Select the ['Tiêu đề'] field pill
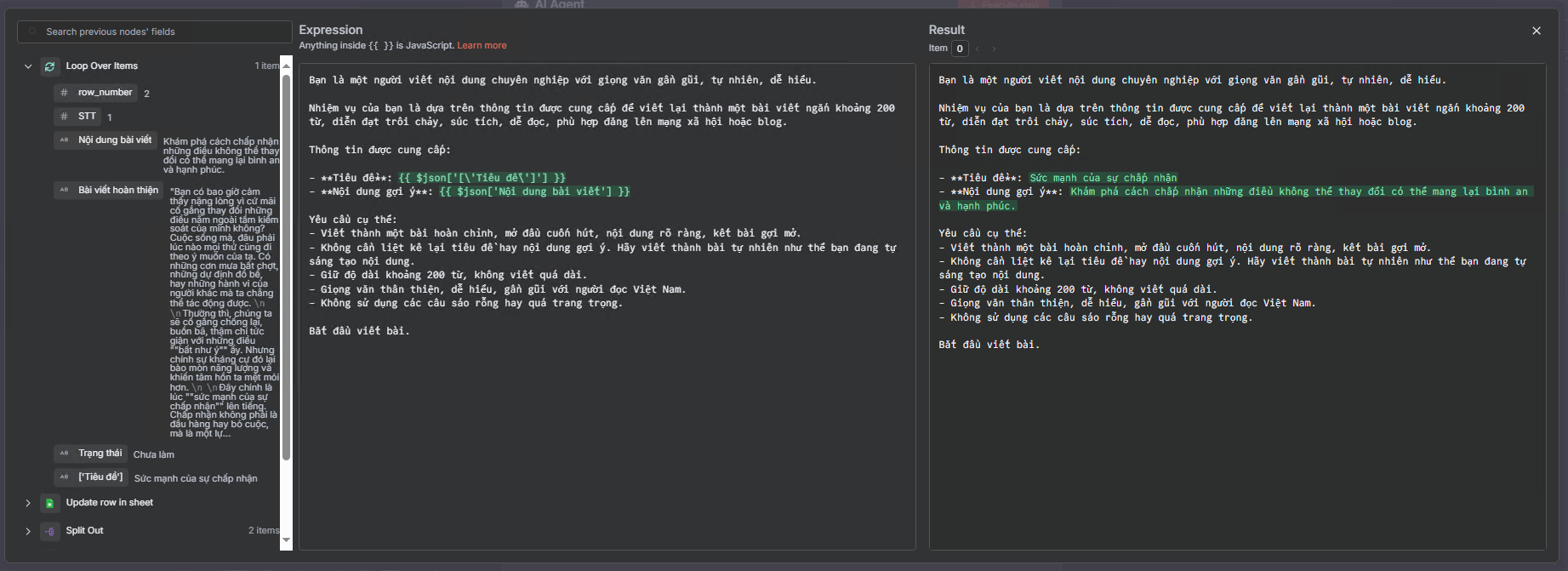The height and width of the screenshot is (571, 1568). [x=100, y=477]
